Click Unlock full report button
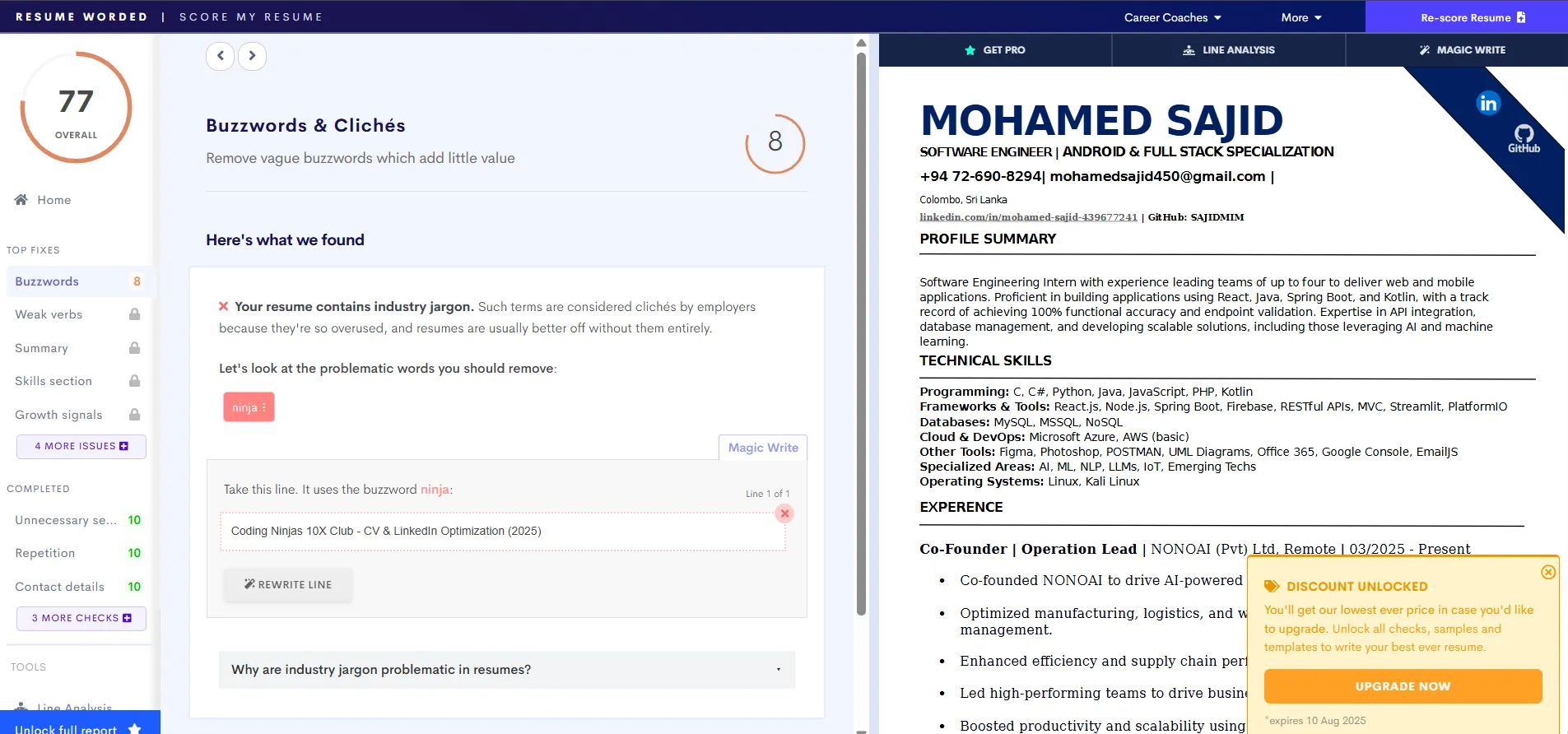Viewport: 1568px width, 734px height. (x=80, y=722)
